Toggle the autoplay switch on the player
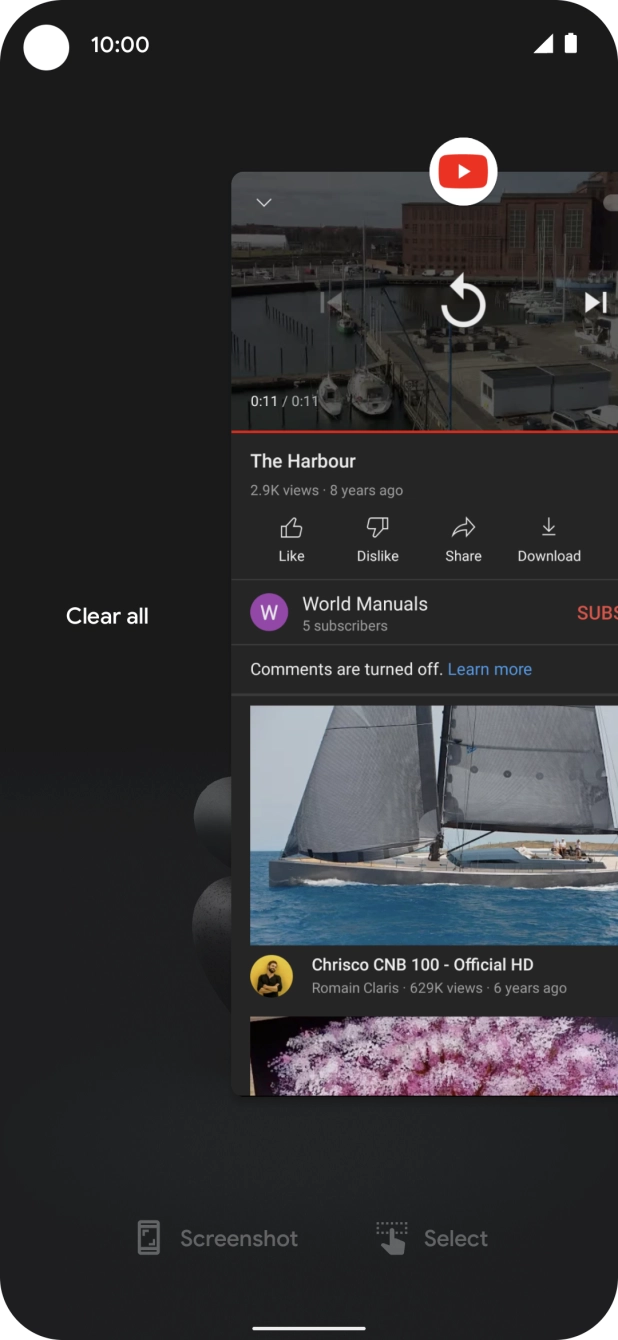The height and width of the screenshot is (1340, 618). [x=609, y=203]
